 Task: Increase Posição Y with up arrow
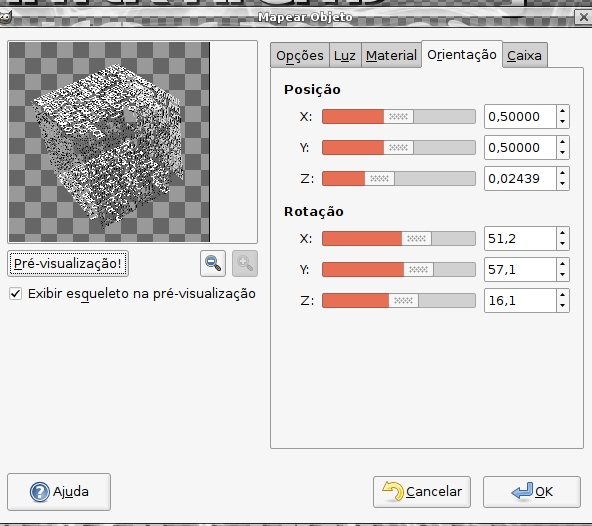pos(563,142)
